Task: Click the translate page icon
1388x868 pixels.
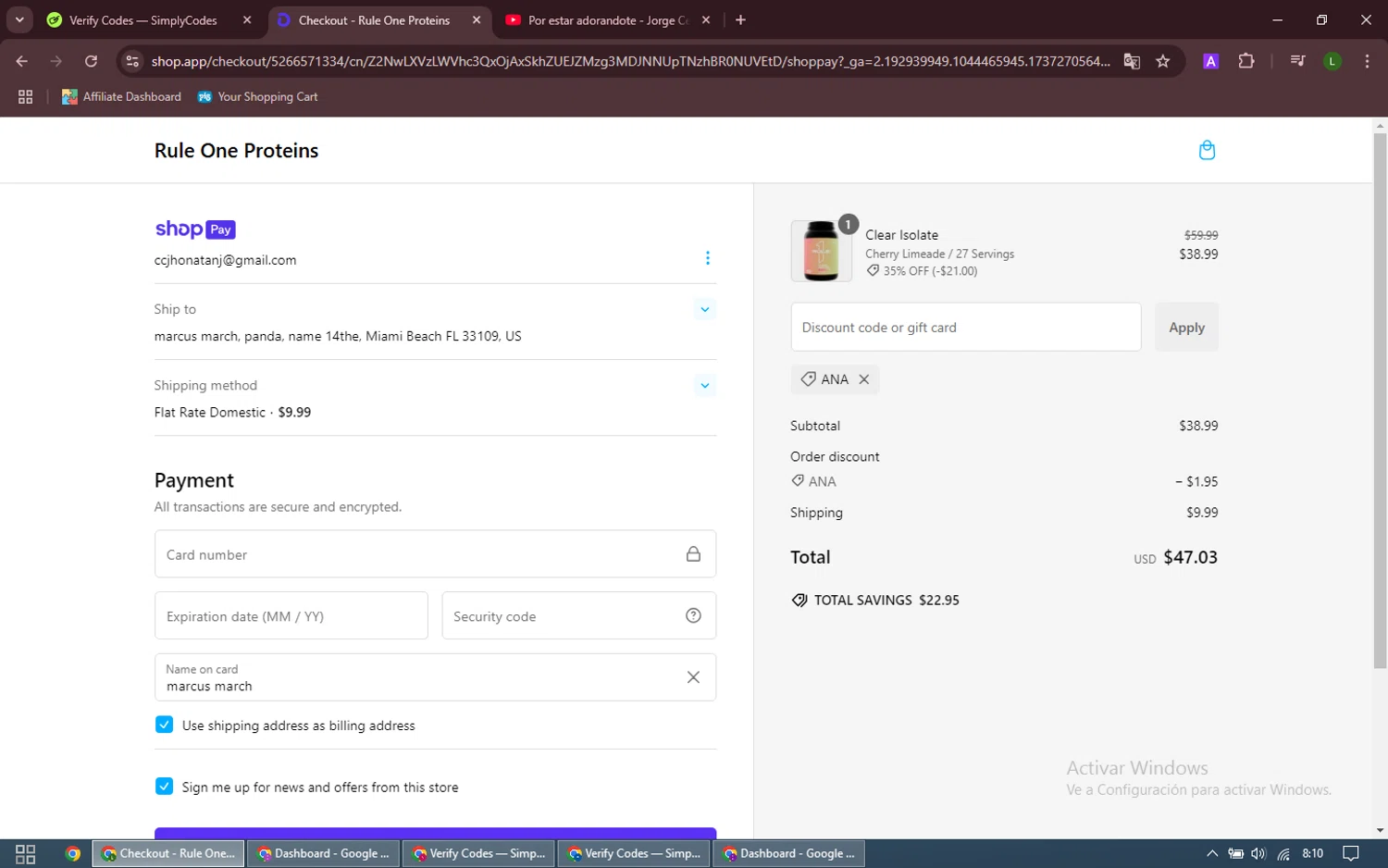Action: pyautogui.click(x=1132, y=61)
